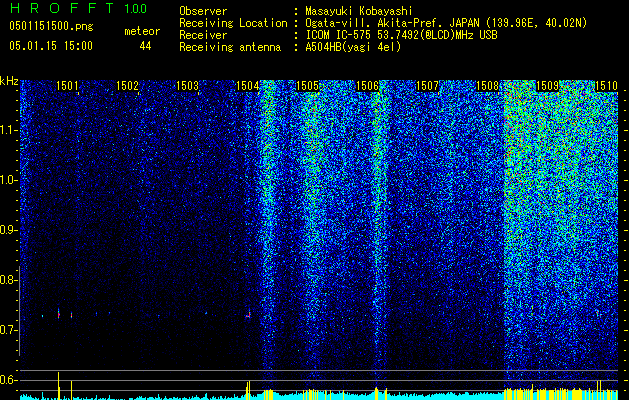Click the HROFFT 1.0.0 title text

[78, 8]
